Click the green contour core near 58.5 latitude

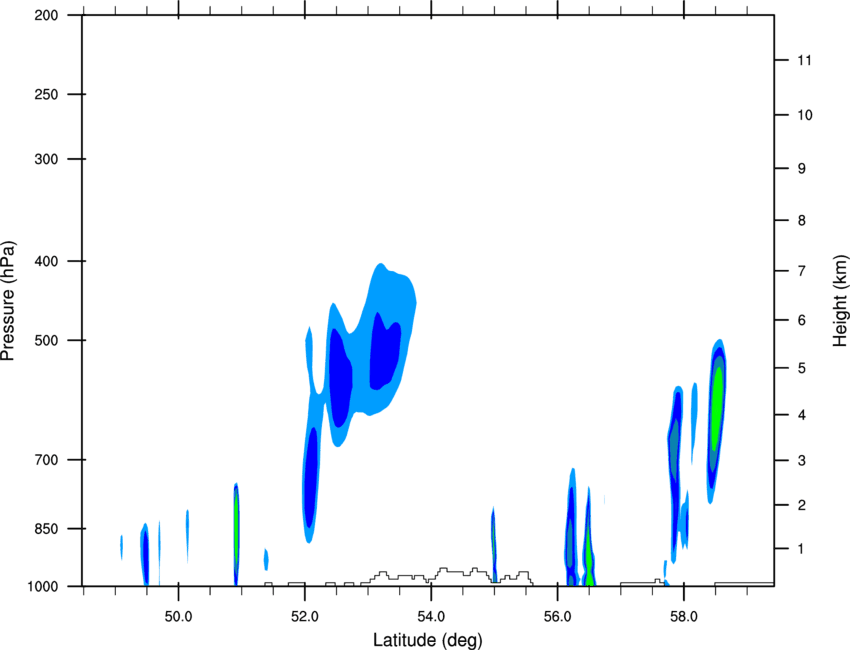[717, 408]
